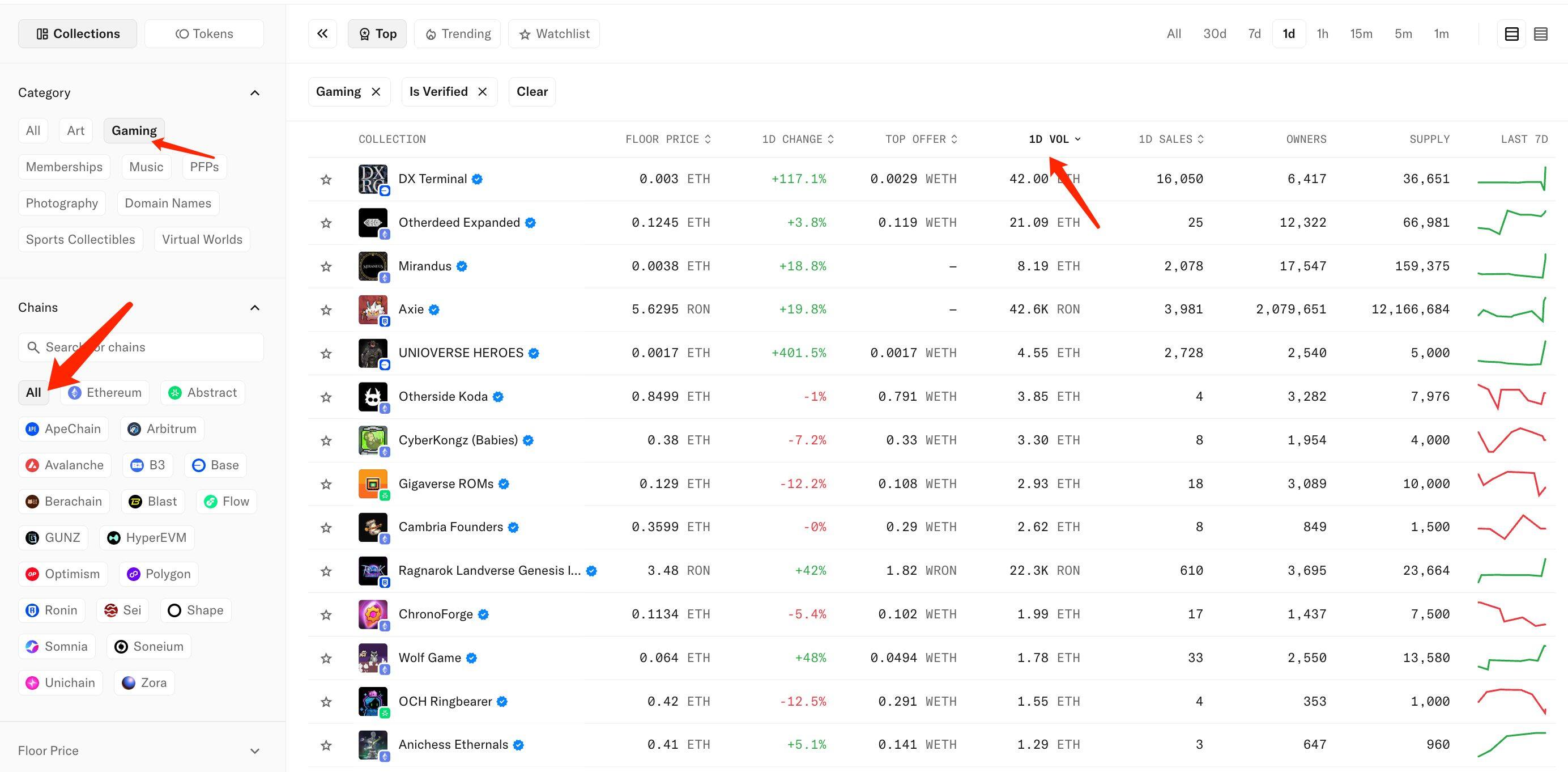Star DX Terminal to add it to watchlist
The image size is (1568, 772).
click(x=326, y=179)
